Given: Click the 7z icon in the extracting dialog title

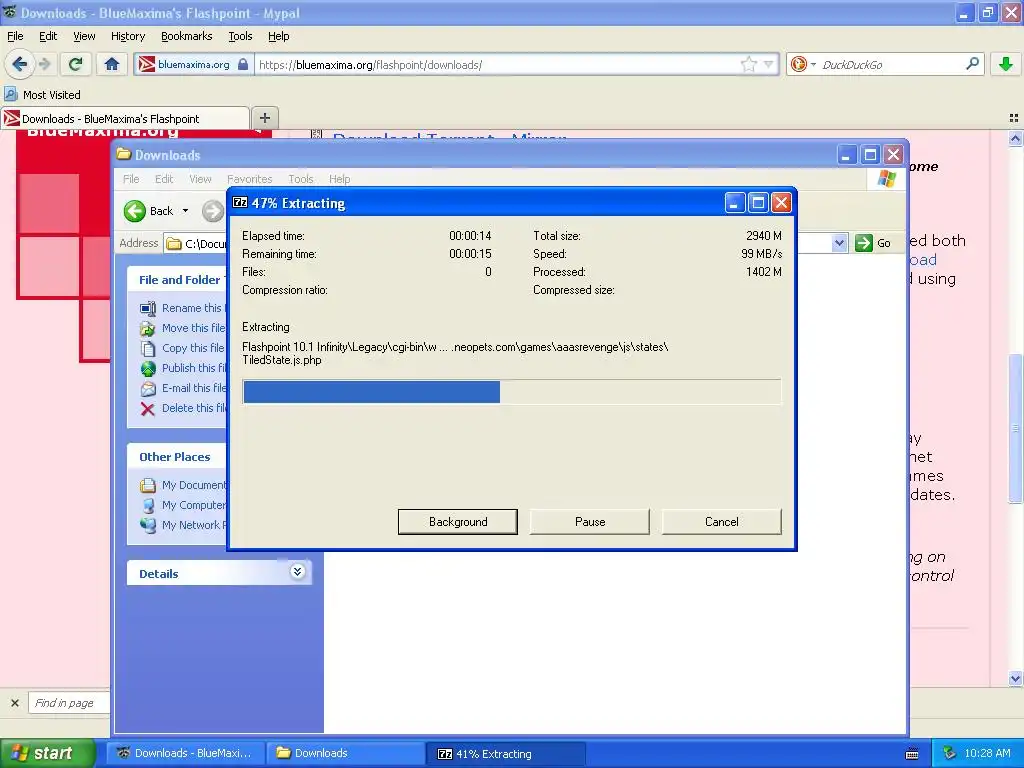Looking at the screenshot, I should (240, 202).
